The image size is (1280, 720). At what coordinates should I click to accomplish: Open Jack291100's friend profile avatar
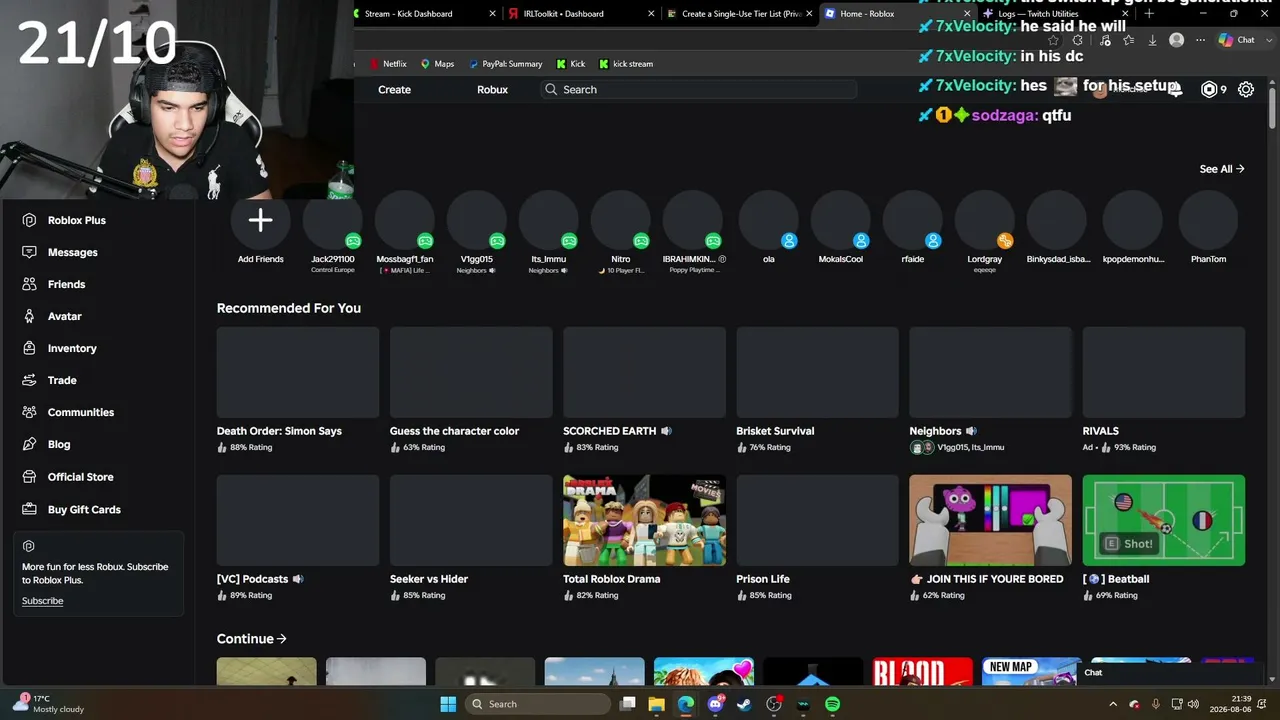333,220
